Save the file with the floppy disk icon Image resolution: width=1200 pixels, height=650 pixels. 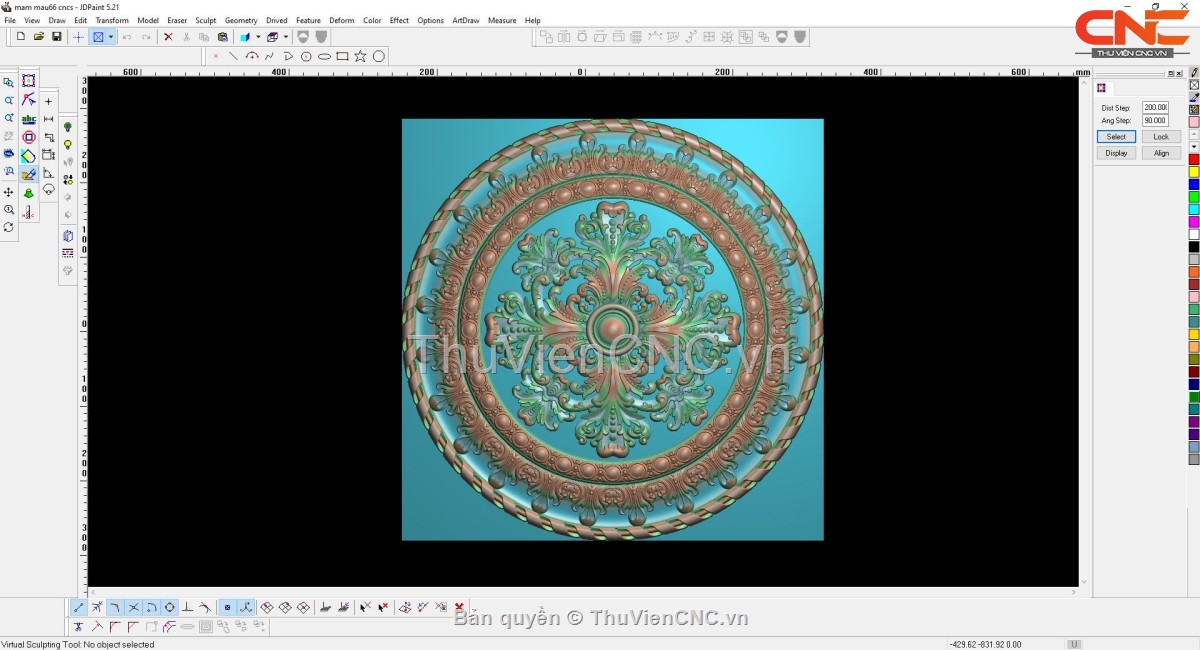57,37
